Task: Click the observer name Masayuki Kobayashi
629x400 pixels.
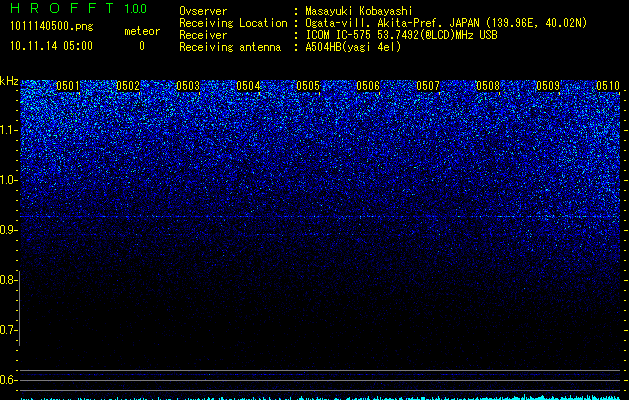Action: (359, 11)
